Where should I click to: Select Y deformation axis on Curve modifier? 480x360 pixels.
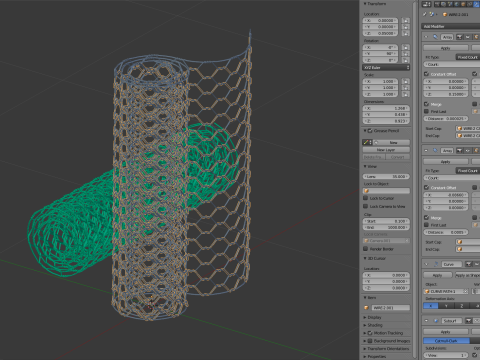point(446,306)
